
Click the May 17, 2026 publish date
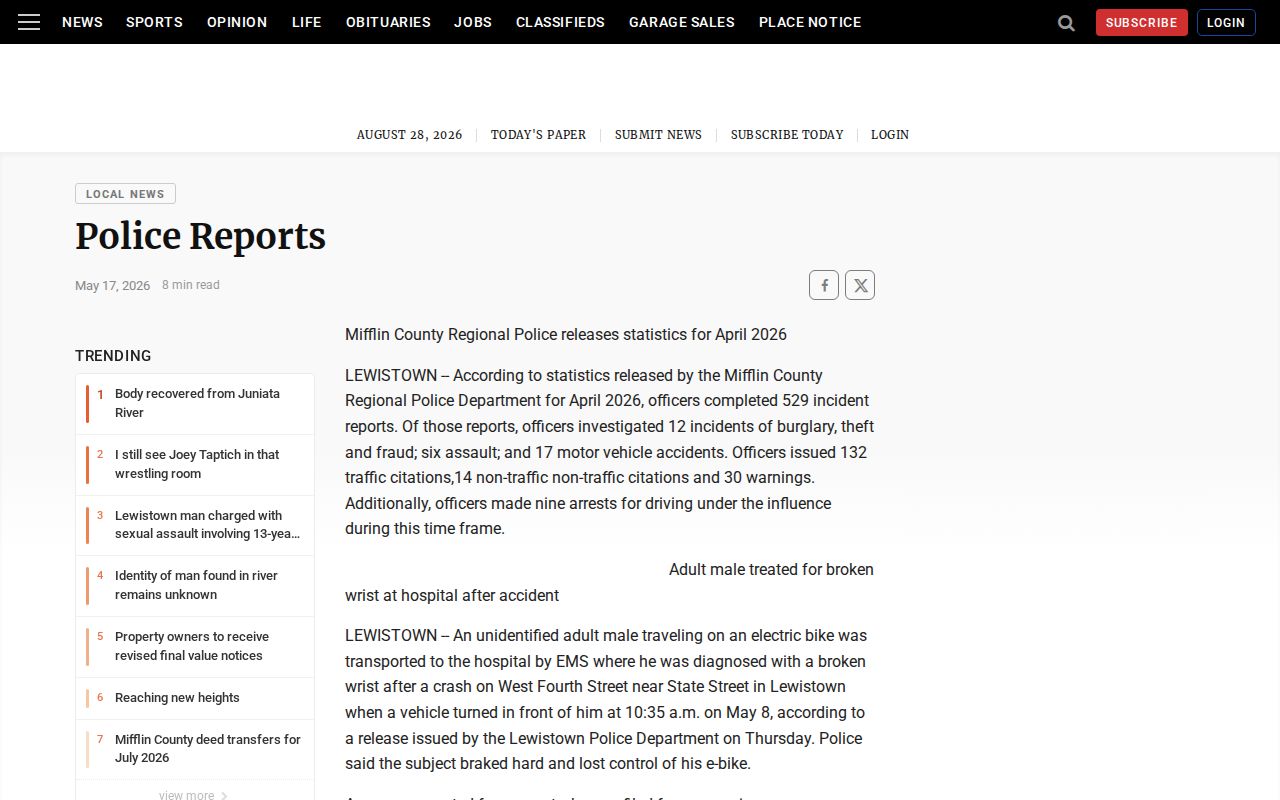point(112,286)
